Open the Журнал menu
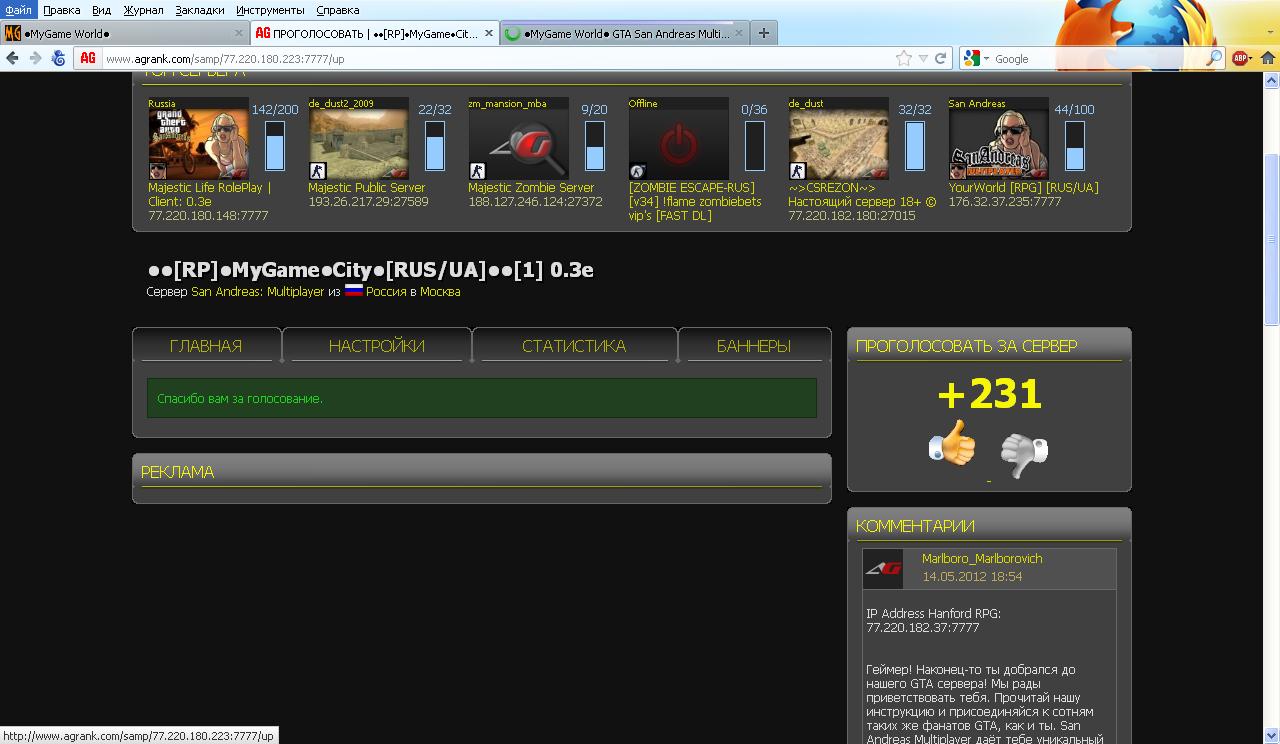The image size is (1280, 744). click(143, 10)
